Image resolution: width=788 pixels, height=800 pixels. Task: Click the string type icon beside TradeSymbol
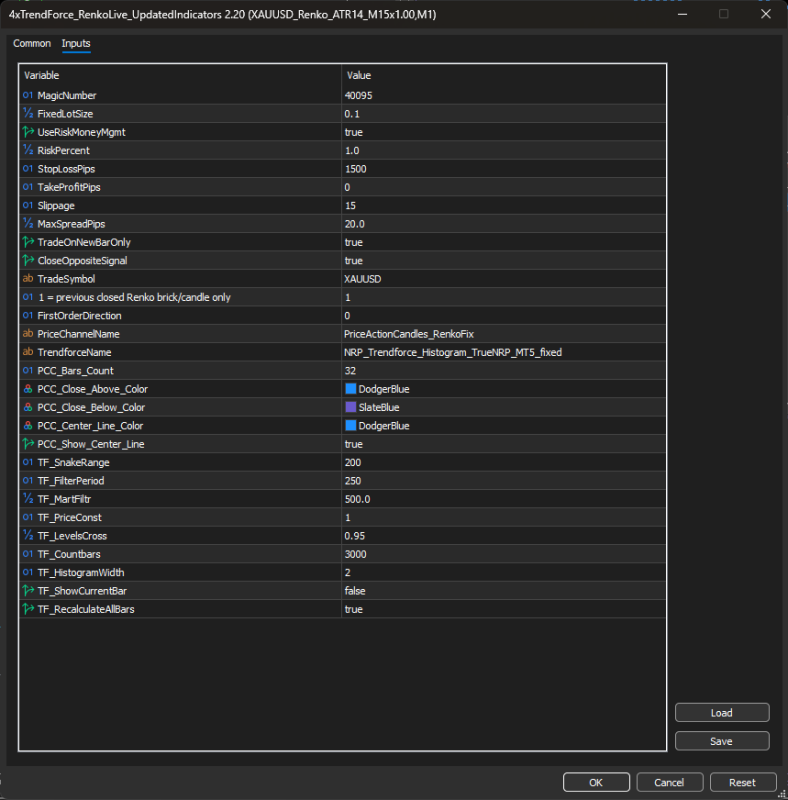point(28,279)
